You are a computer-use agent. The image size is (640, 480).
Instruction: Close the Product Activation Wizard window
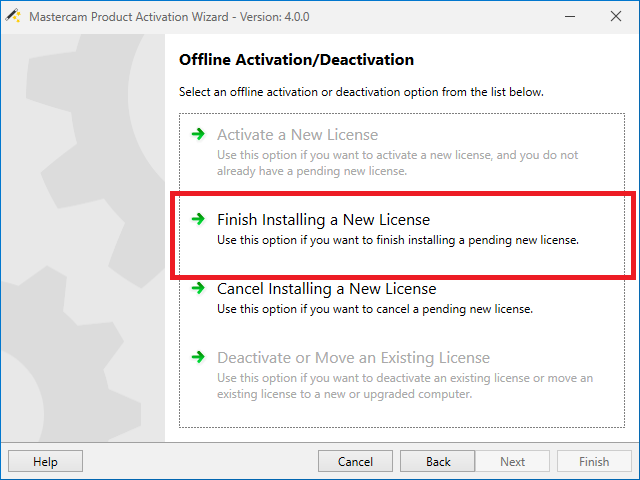pos(614,16)
